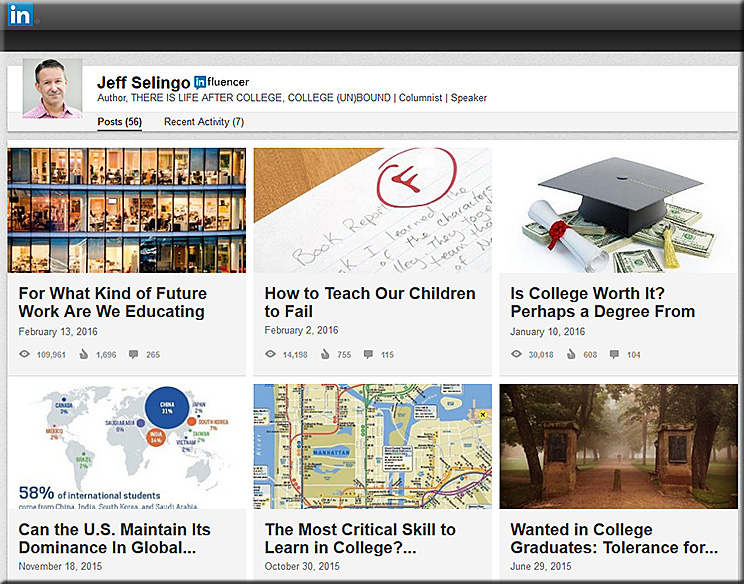Screen dimensions: 744x584
Task: Click the LinkedIn logo icon
Action: [20, 14]
